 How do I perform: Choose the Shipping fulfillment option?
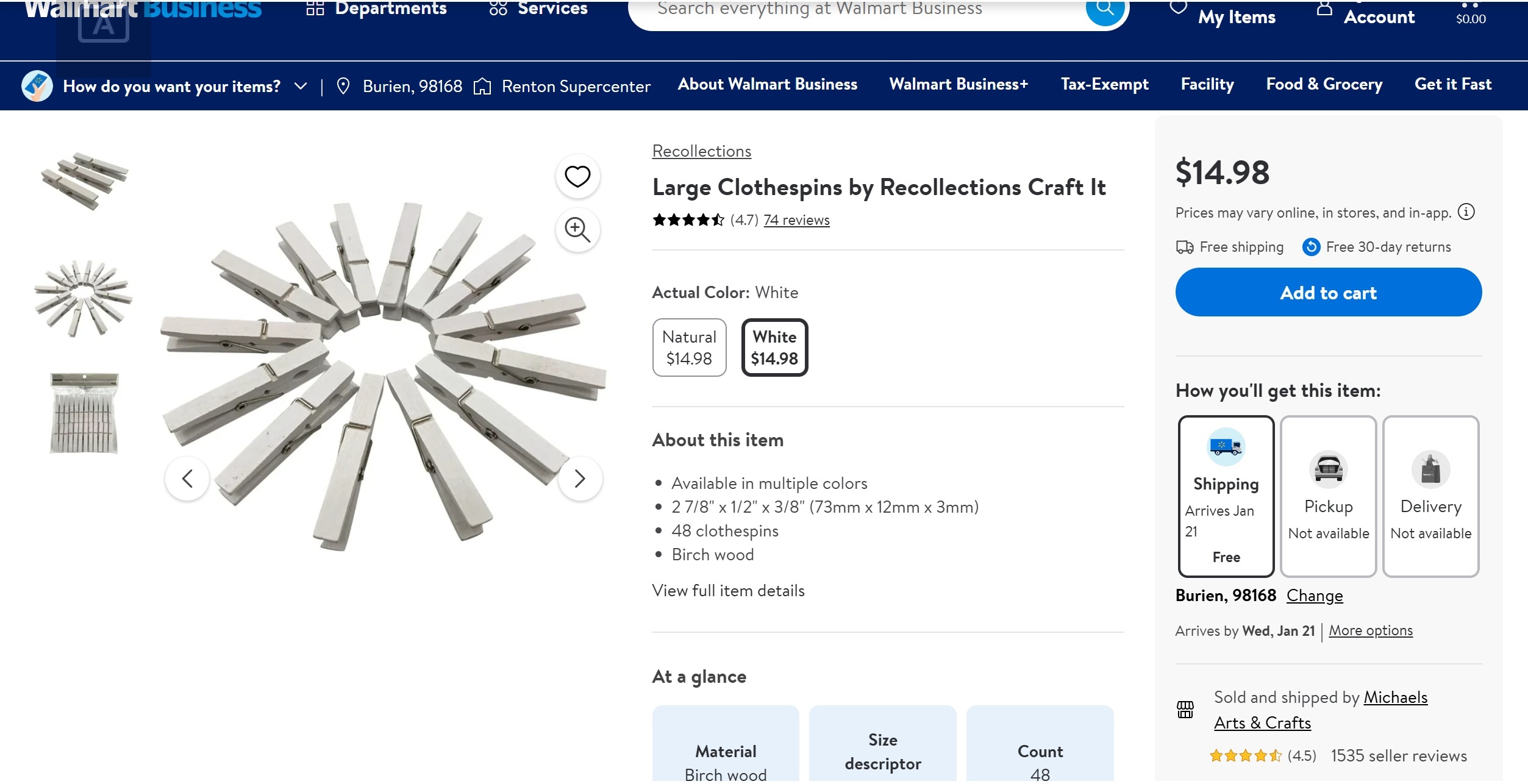tap(1226, 496)
